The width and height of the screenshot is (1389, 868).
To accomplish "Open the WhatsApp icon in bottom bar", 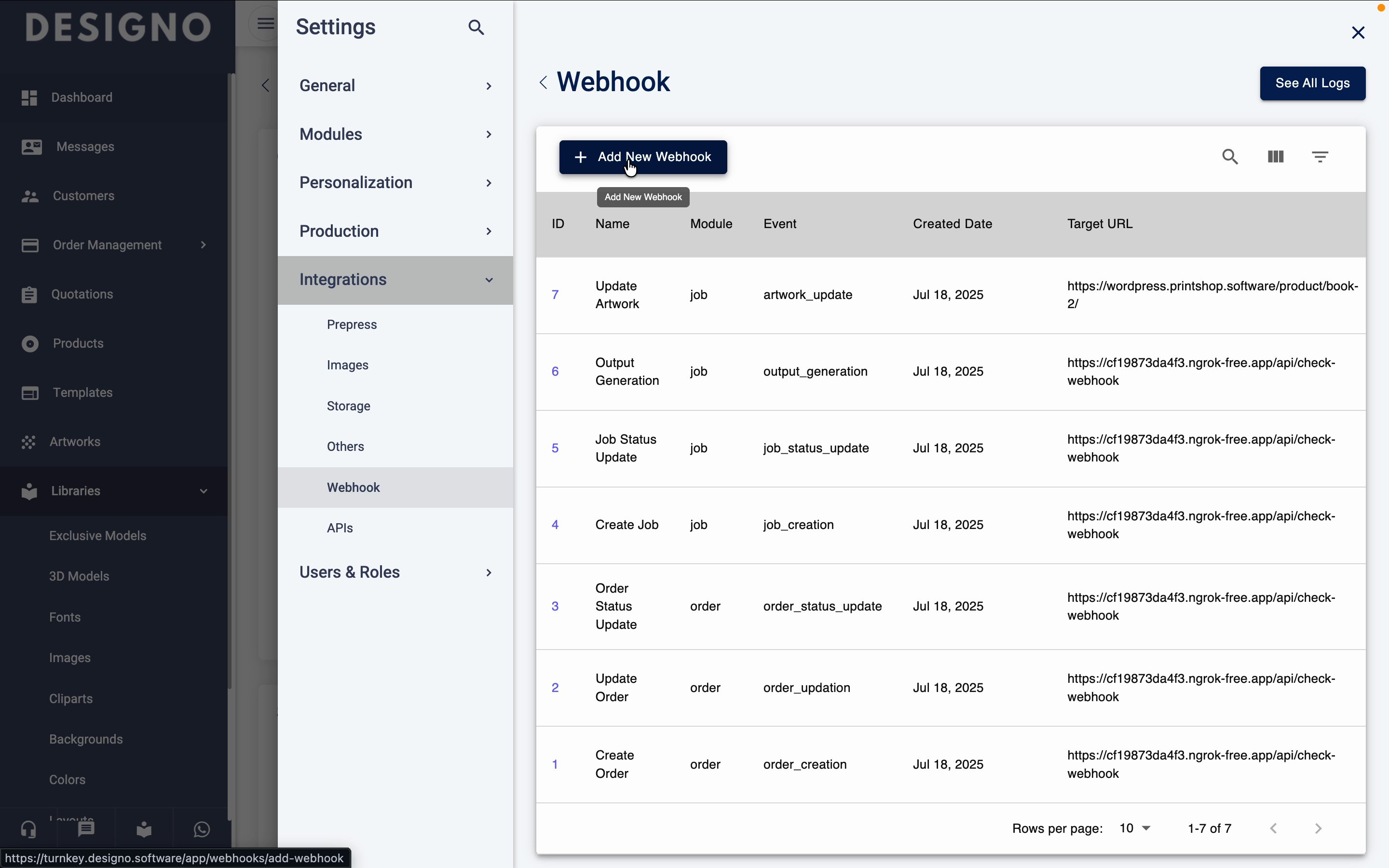I will 202,829.
